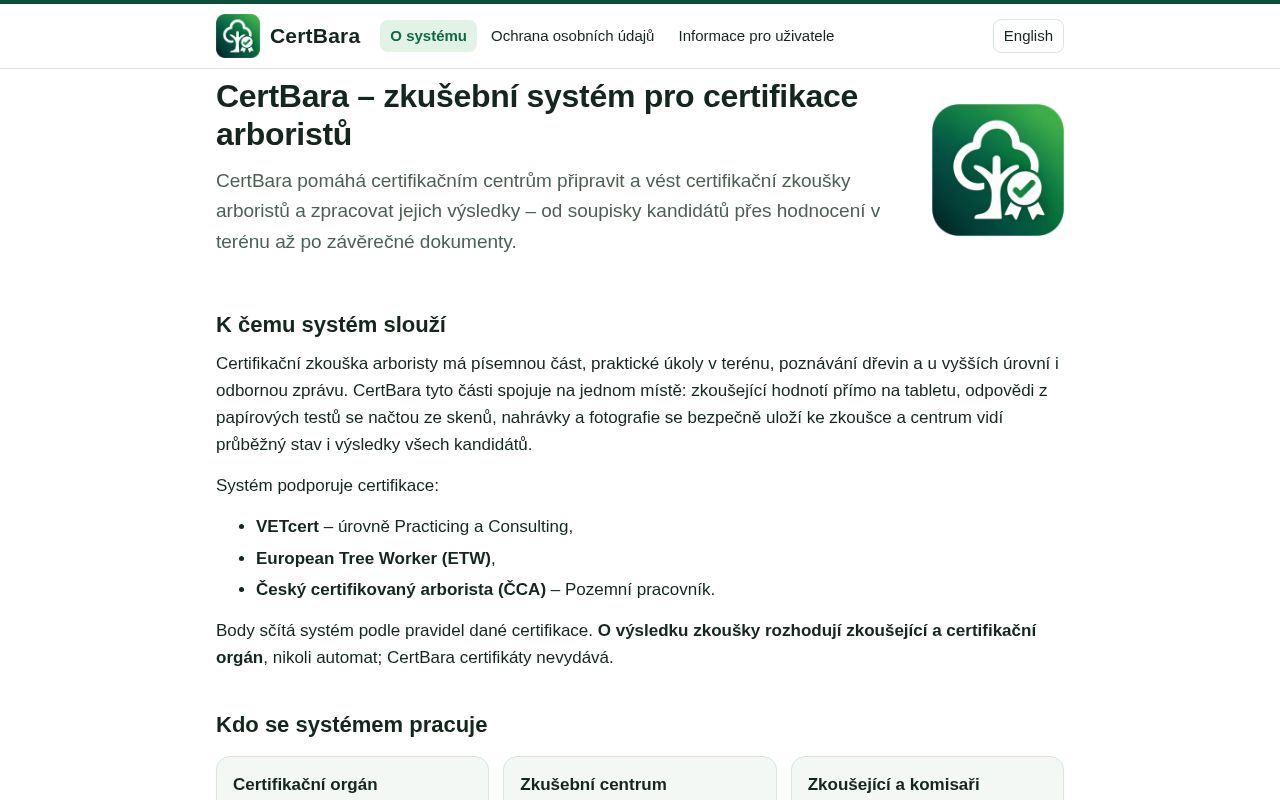Click the Český certifikovaný arborista item
The image size is (1280, 800).
485,589
